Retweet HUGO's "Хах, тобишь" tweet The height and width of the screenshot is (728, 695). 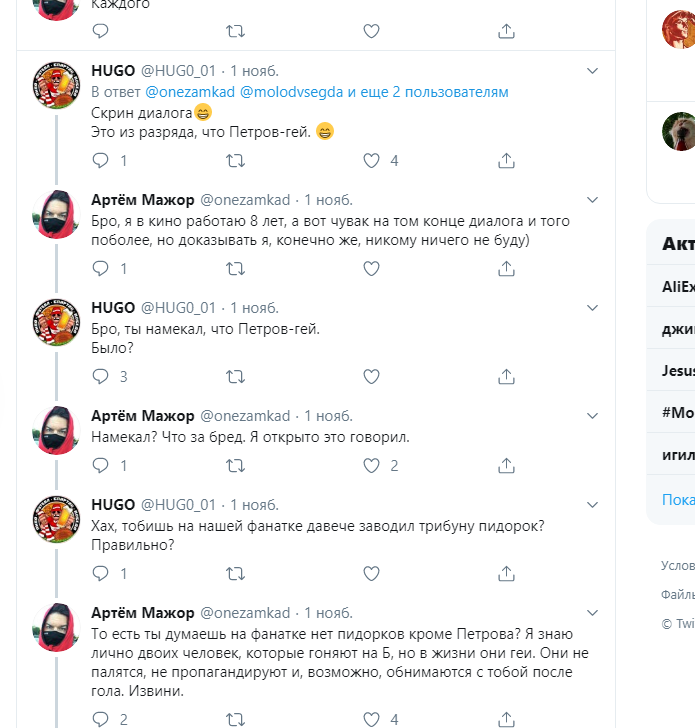tap(235, 573)
